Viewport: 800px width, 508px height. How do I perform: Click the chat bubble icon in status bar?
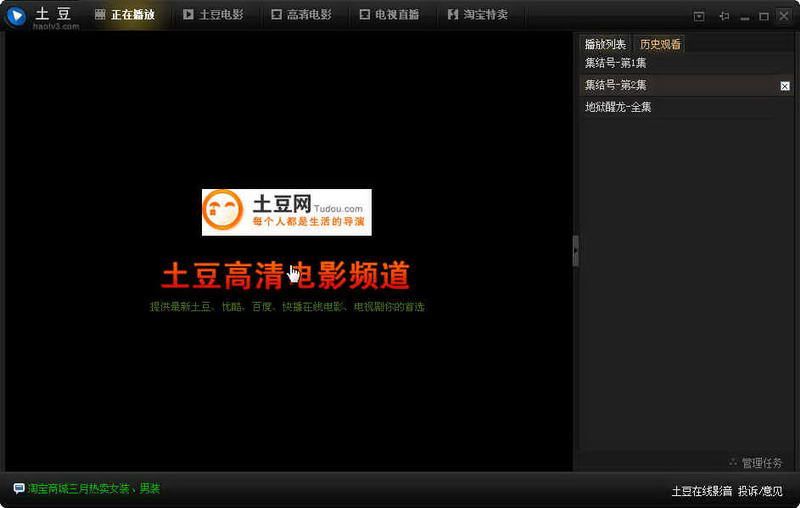click(x=19, y=489)
